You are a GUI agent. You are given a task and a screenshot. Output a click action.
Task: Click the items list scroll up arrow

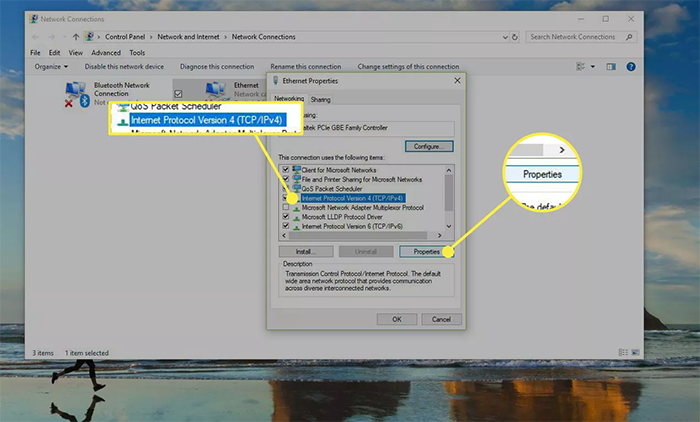[x=449, y=170]
